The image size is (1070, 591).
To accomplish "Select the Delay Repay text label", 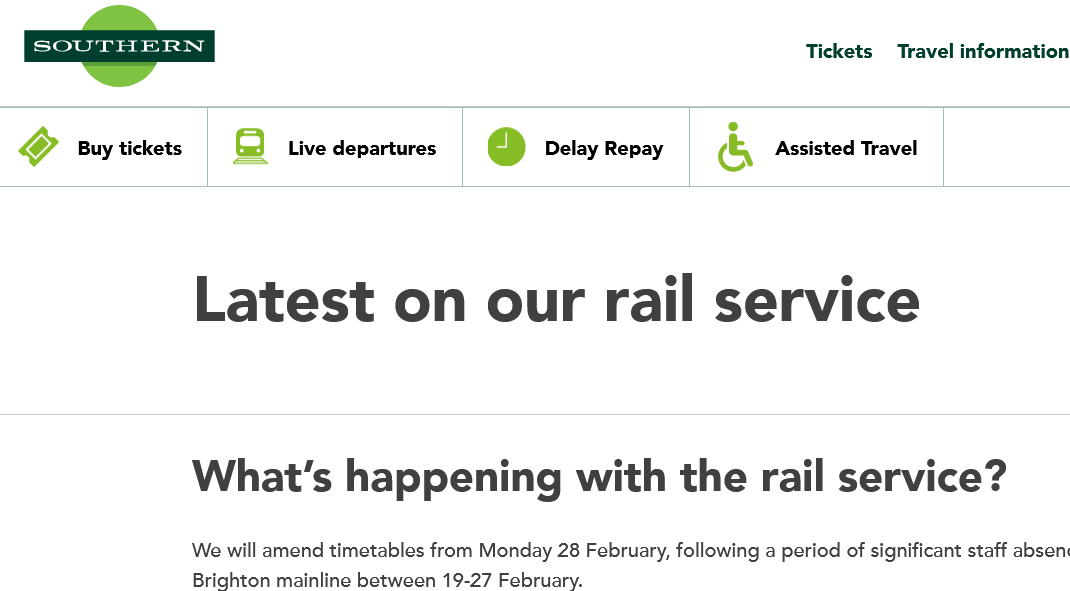I will pyautogui.click(x=604, y=149).
